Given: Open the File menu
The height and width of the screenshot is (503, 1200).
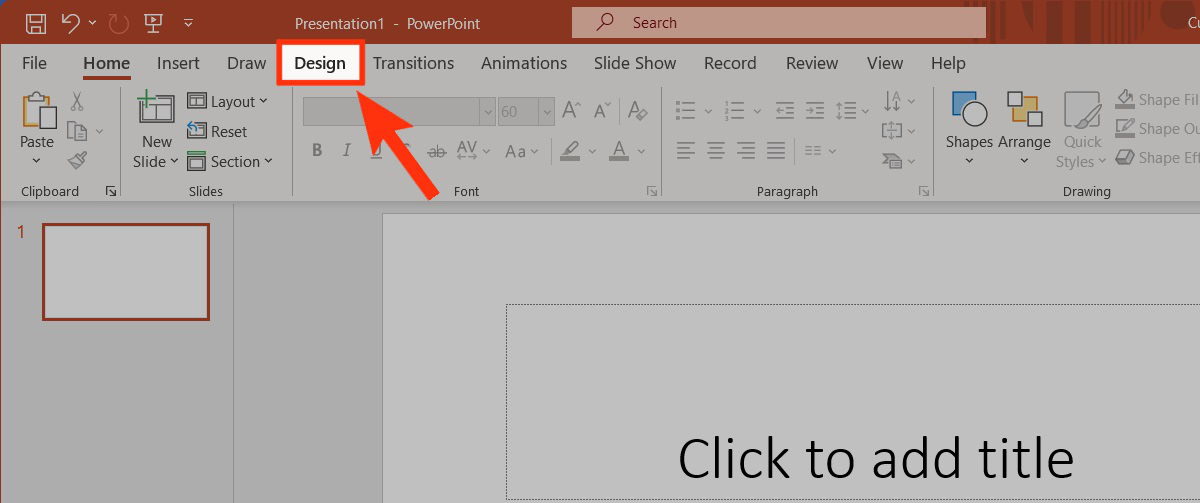Looking at the screenshot, I should (x=34, y=63).
